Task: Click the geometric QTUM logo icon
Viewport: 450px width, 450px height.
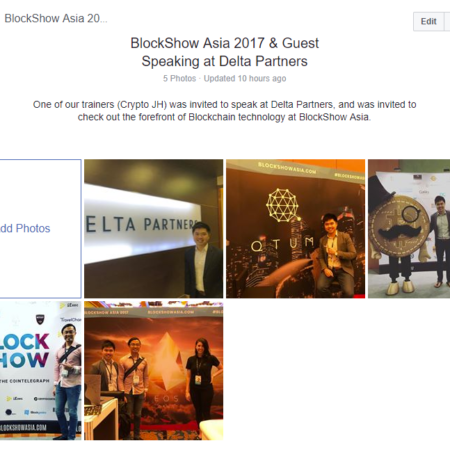Action: pos(283,205)
